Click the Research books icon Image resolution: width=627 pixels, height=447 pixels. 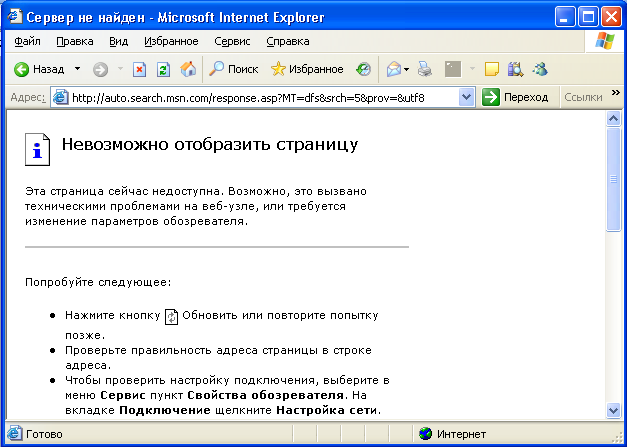click(x=515, y=69)
